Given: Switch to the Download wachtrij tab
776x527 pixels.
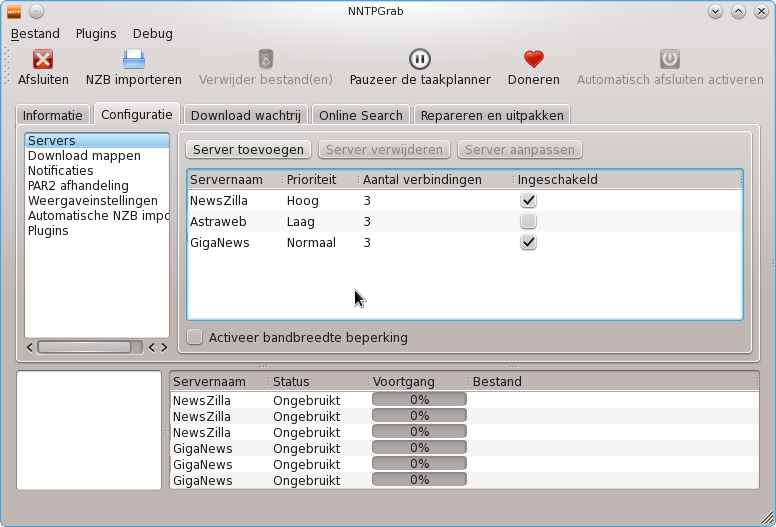Looking at the screenshot, I should point(245,115).
